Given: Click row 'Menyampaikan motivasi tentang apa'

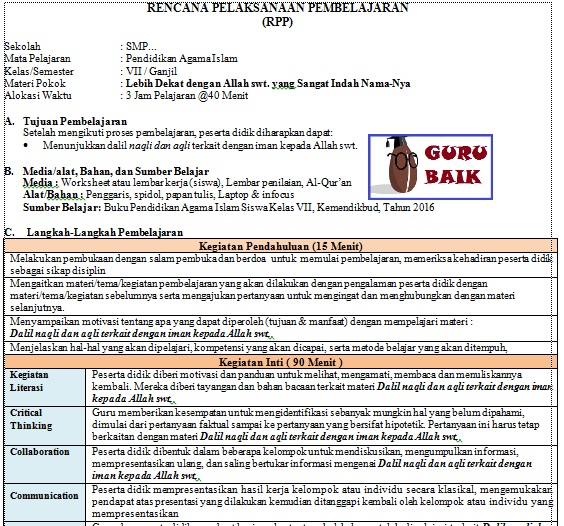Looking at the screenshot, I should click(x=281, y=328).
